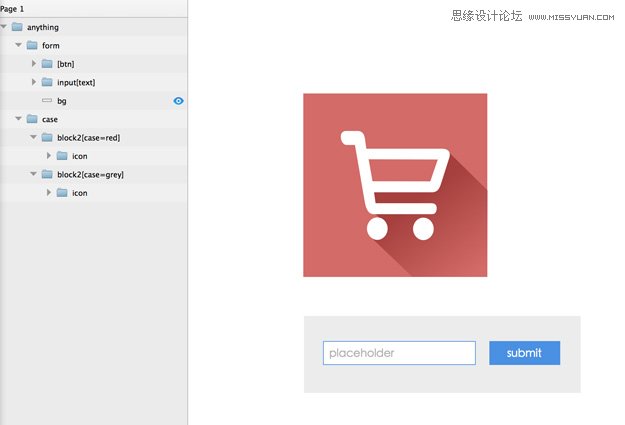Click folder icon of icon under block2[case=red]
The image size is (625, 425).
tap(62, 155)
